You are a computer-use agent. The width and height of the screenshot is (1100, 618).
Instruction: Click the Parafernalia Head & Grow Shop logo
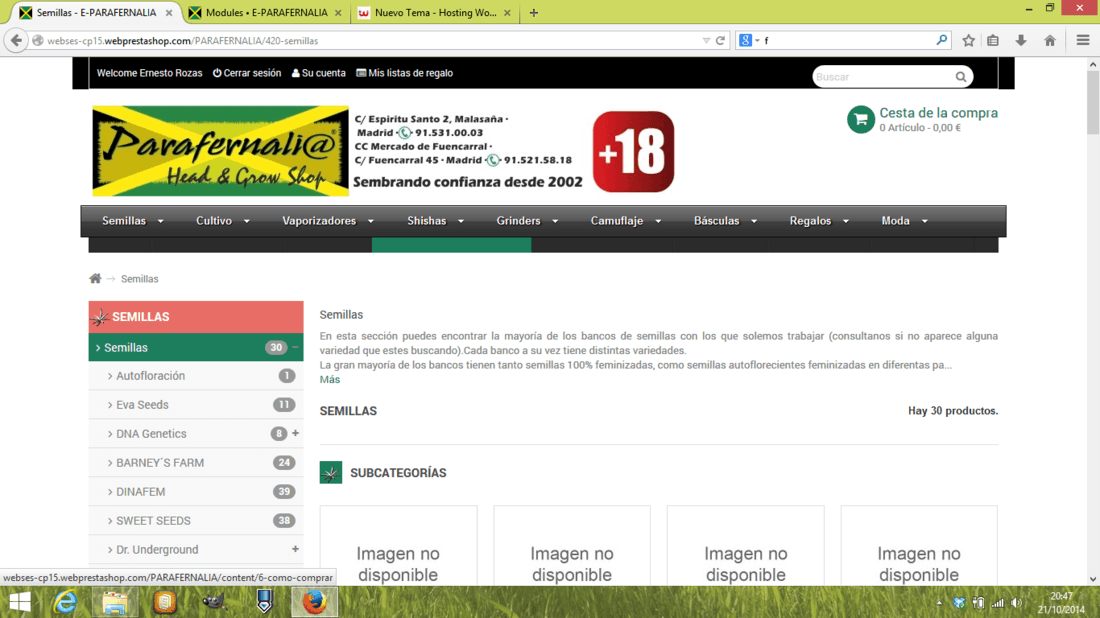(220, 151)
